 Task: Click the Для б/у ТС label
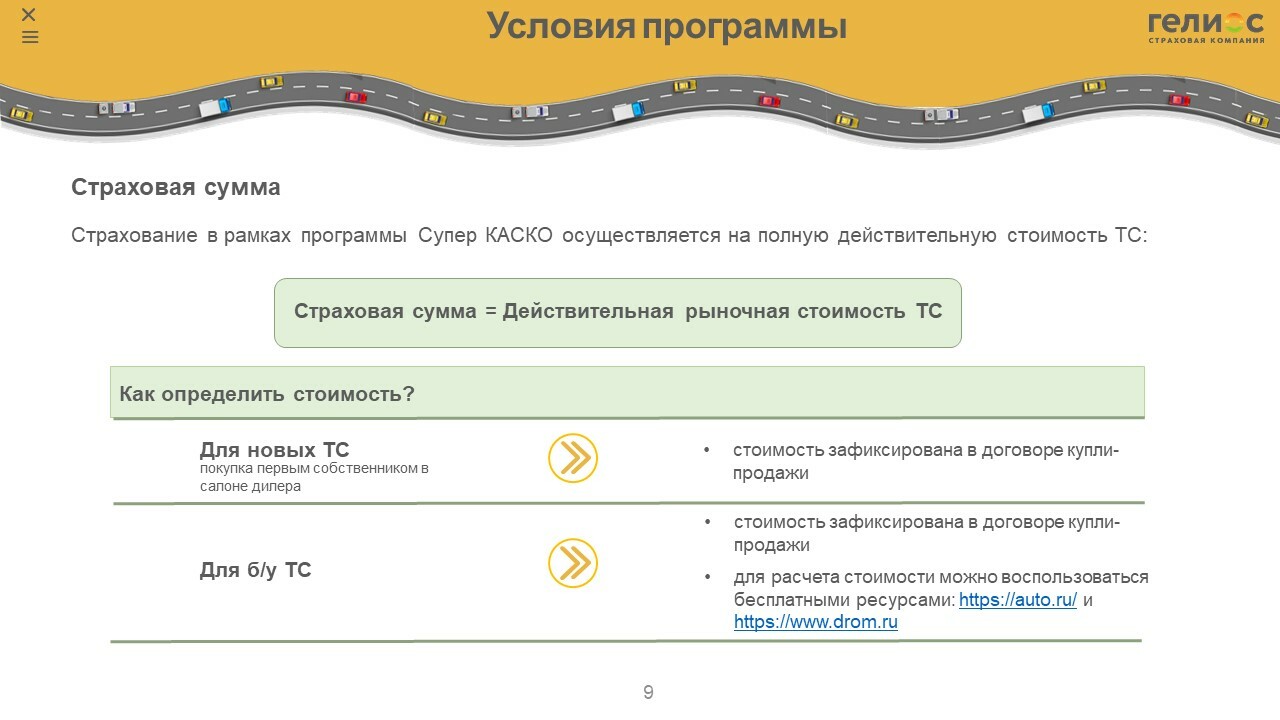(256, 570)
